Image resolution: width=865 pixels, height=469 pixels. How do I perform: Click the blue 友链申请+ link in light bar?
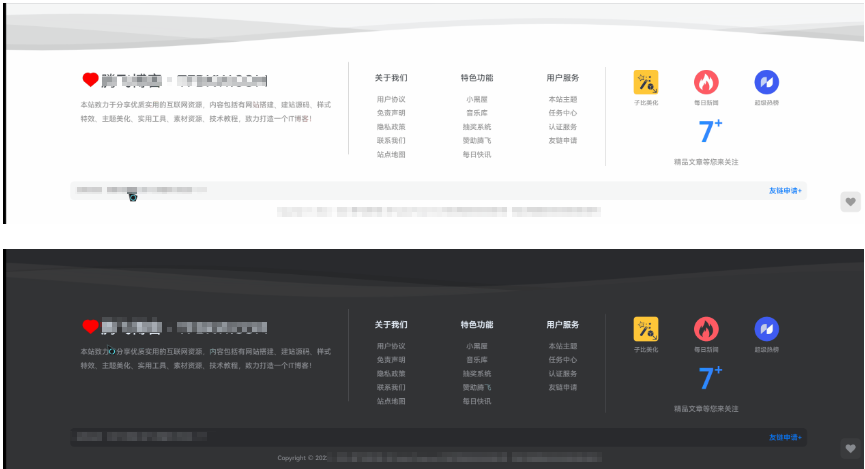(x=786, y=191)
